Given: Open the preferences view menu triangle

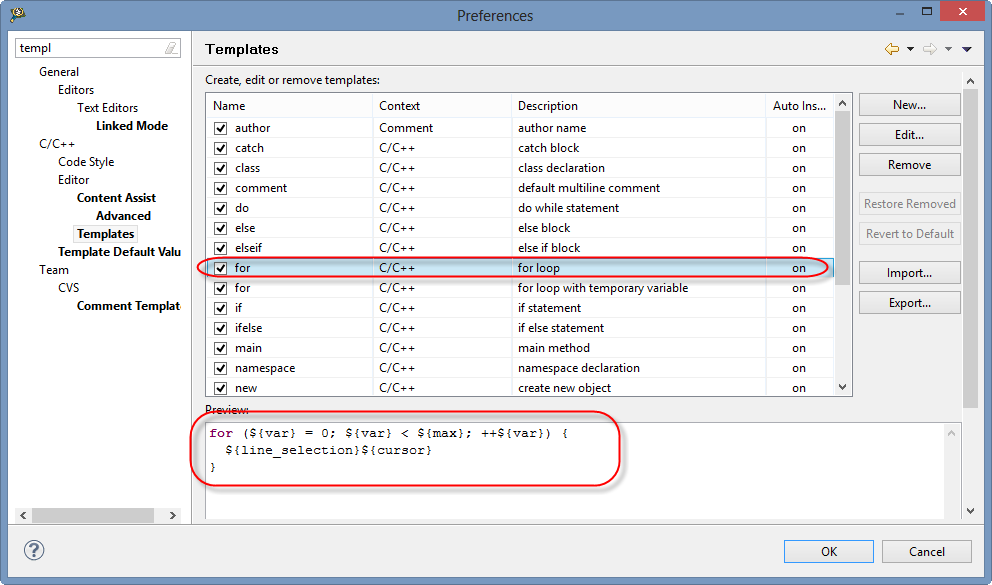Looking at the screenshot, I should tap(967, 49).
